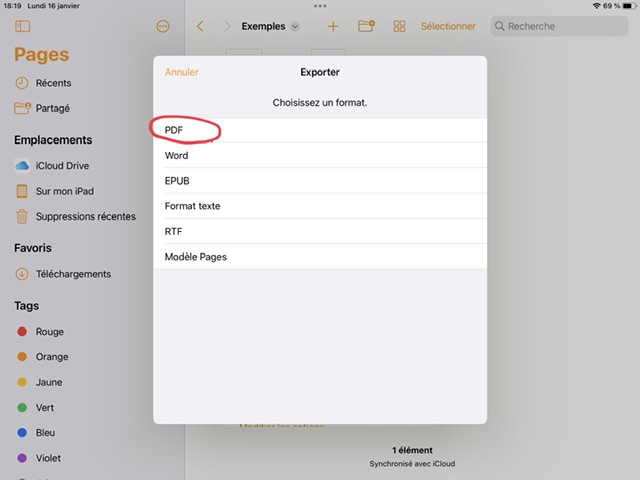Open iCloud Drive location
Image resolution: width=640 pixels, height=480 pixels.
pyautogui.click(x=62, y=166)
